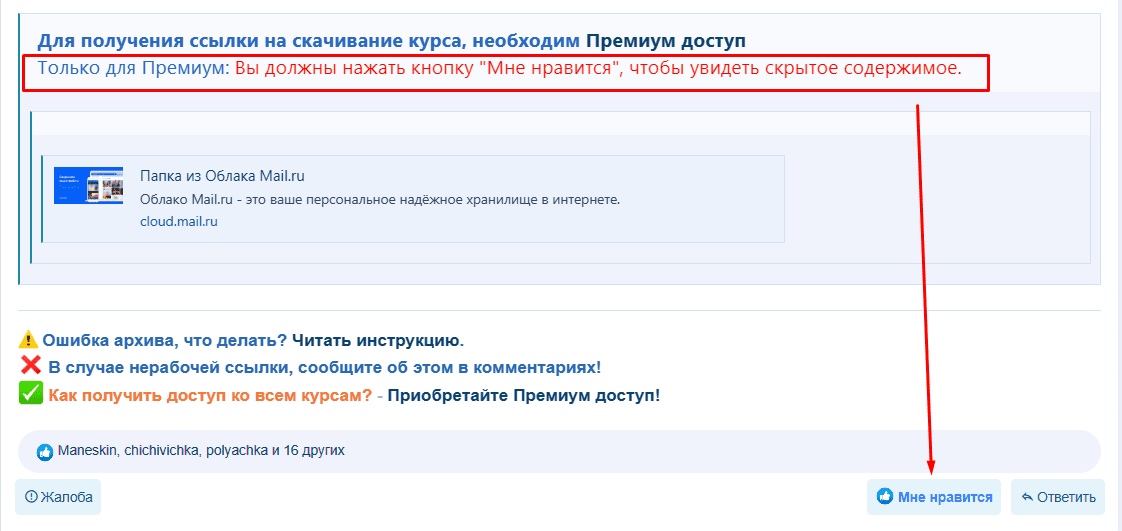Click the blue like icon before Maneskin

45,452
